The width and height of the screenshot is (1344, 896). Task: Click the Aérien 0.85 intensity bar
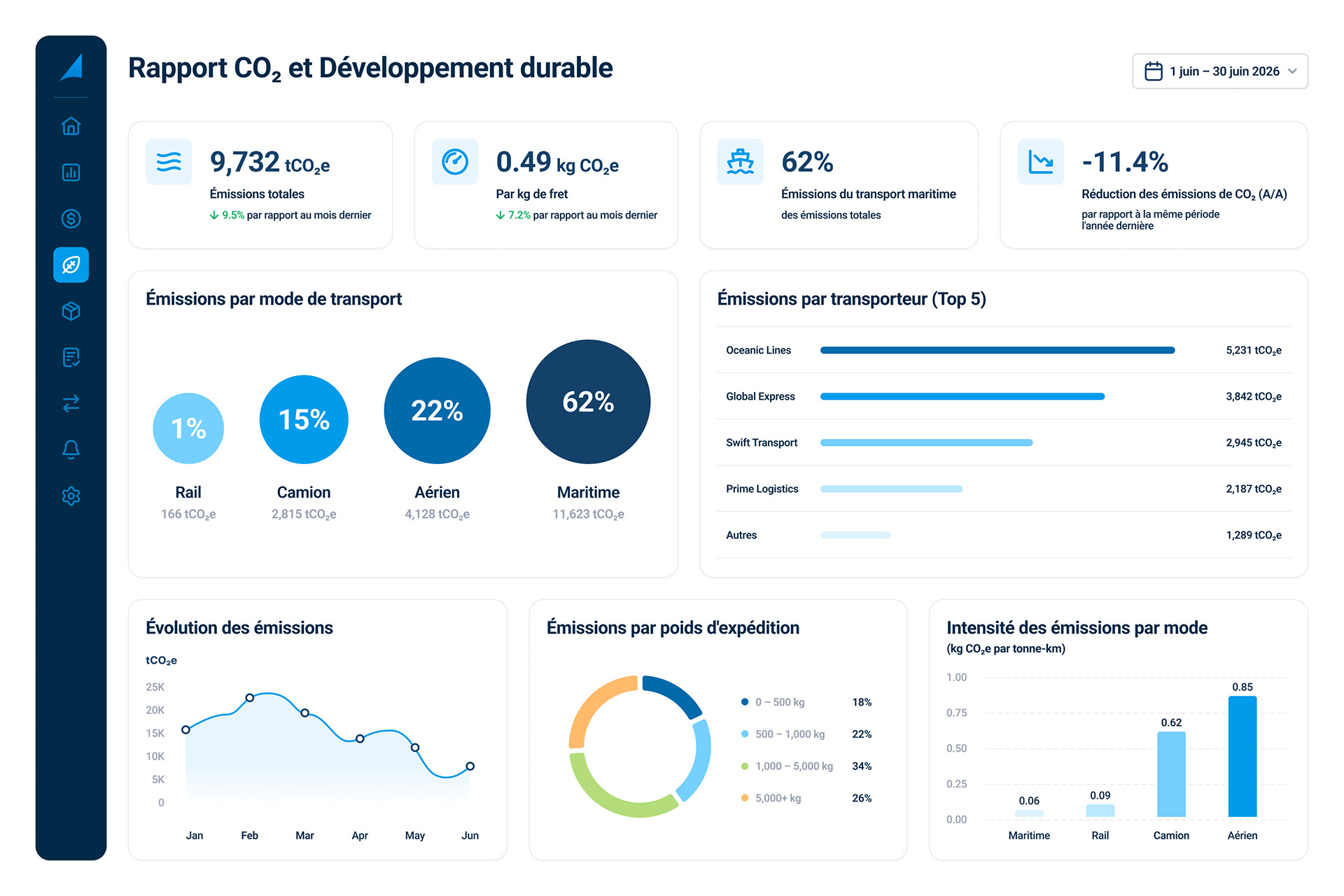pos(1242,757)
